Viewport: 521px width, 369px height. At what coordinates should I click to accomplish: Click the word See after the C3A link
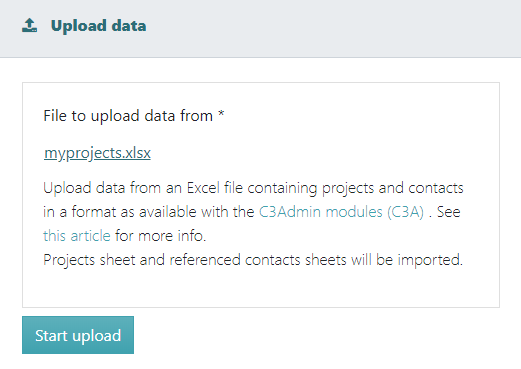(449, 212)
